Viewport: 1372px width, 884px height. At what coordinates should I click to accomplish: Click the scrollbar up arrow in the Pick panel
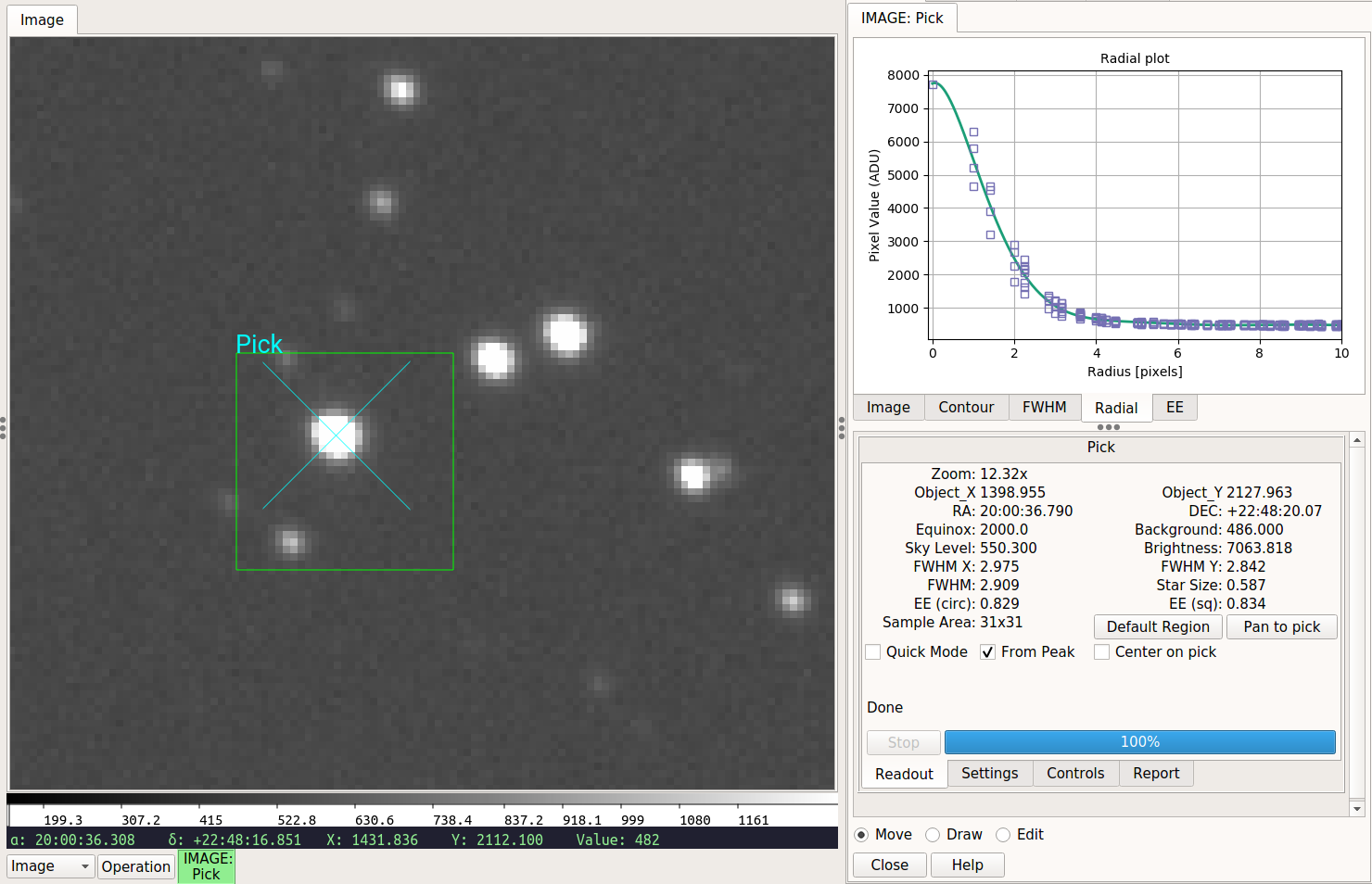tap(1357, 440)
